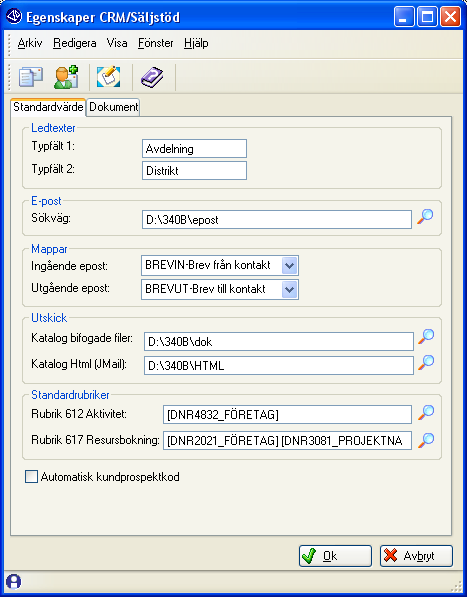Open lookup for Rubrik 612 Aktivitet
Screen dimensions: 467x597
click(426, 413)
